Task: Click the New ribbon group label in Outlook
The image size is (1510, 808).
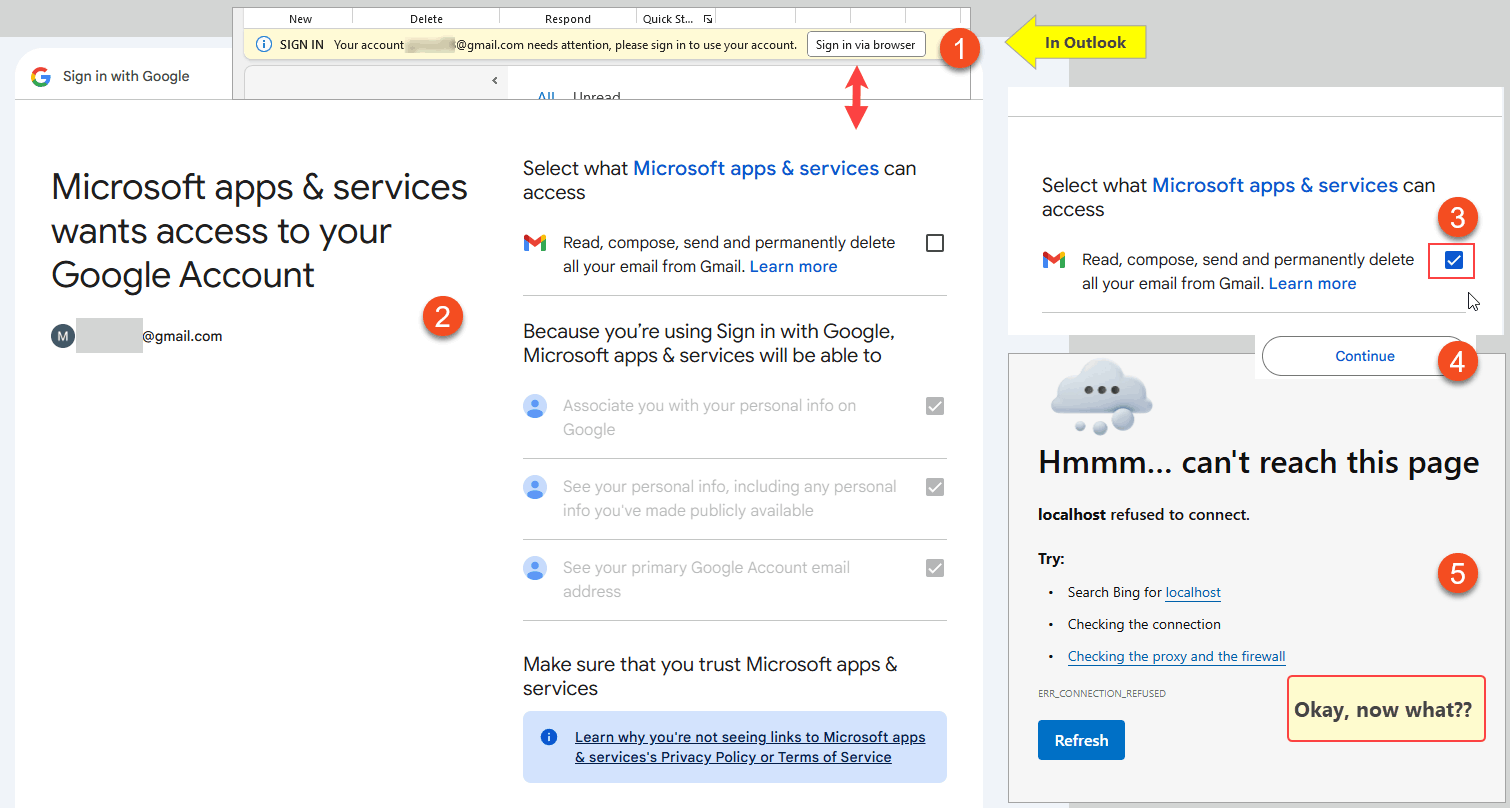Action: point(300,19)
